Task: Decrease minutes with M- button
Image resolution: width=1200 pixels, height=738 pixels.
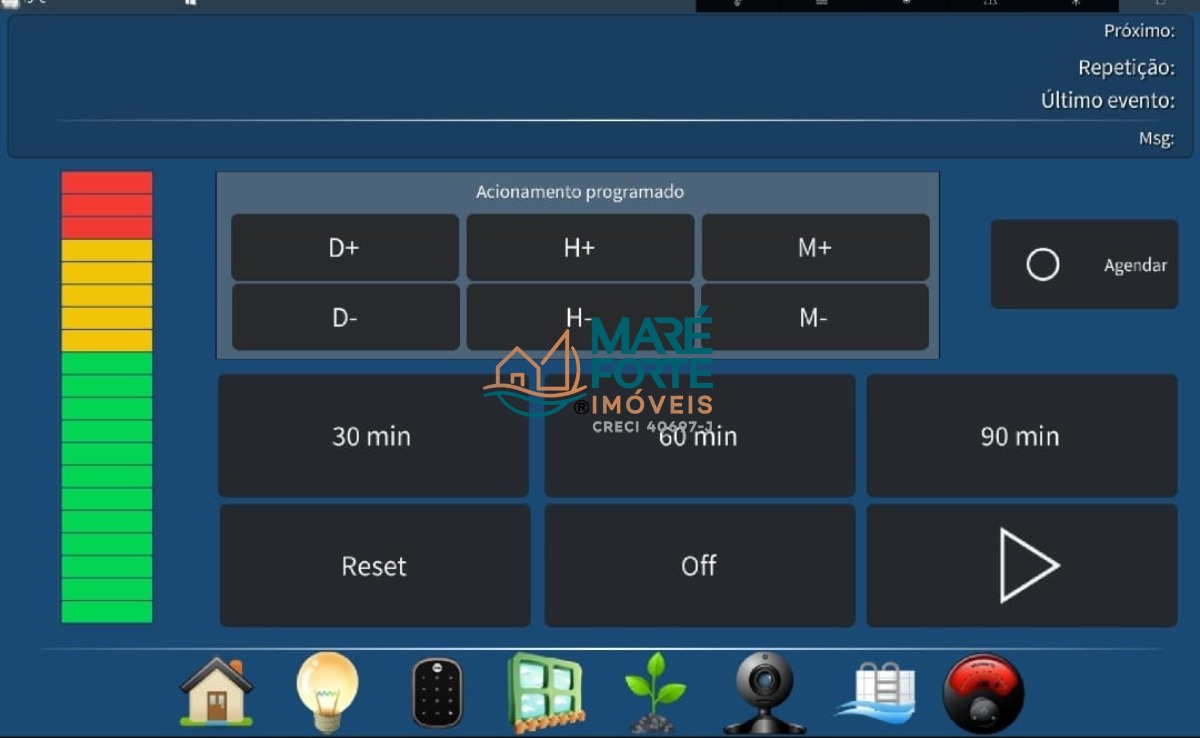Action: click(x=814, y=318)
